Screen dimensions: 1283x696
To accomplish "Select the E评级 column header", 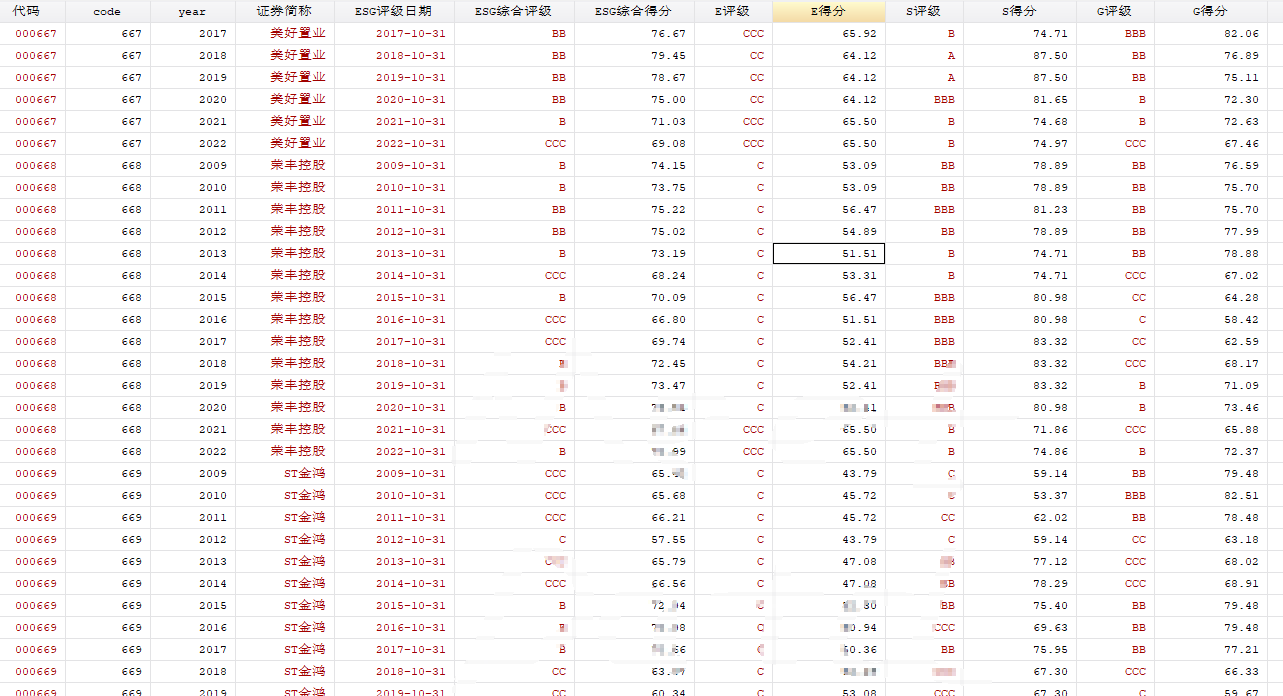I will (733, 11).
